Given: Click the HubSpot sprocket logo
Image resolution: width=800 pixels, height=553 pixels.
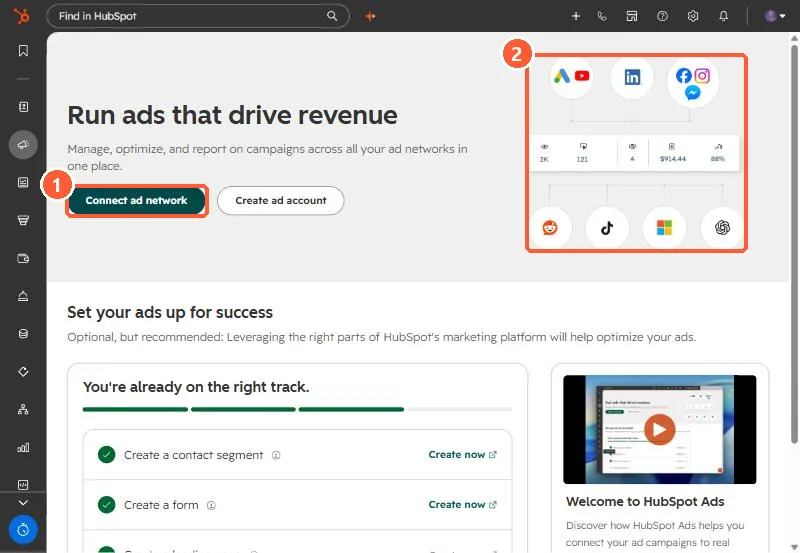Looking at the screenshot, I should (x=21, y=16).
